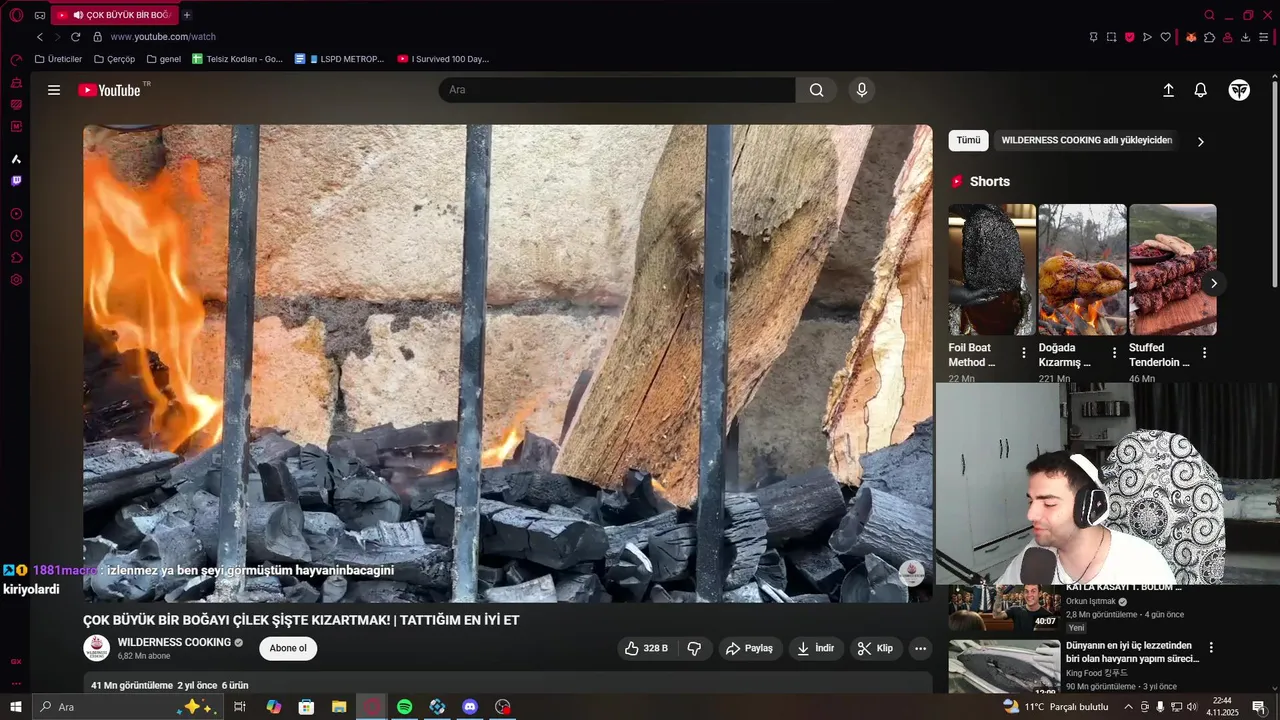Open the ad blocker shield icon
Screen dimensions: 1280x720
(x=1130, y=37)
